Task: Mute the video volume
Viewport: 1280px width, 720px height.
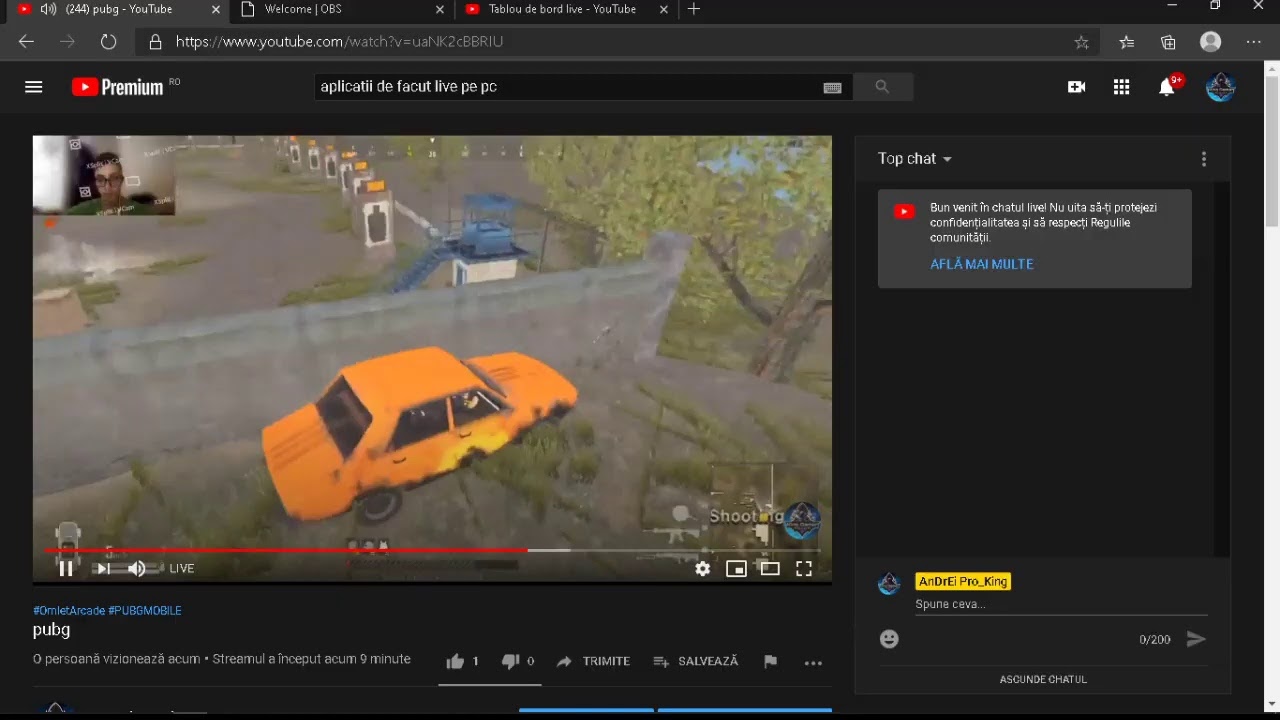Action: (x=137, y=568)
